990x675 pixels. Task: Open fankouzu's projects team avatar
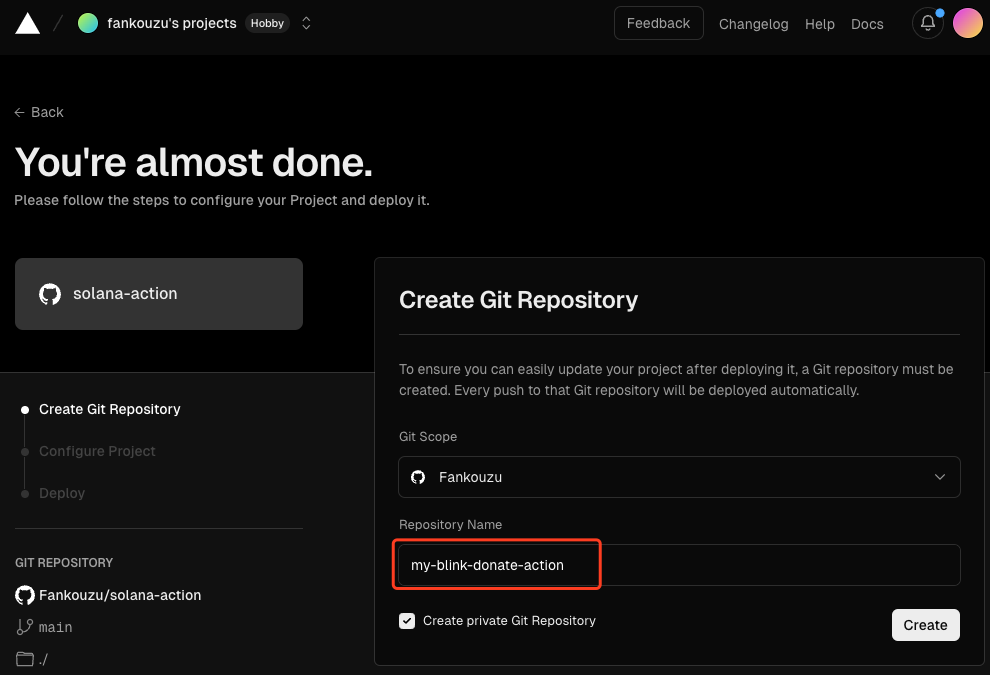88,23
